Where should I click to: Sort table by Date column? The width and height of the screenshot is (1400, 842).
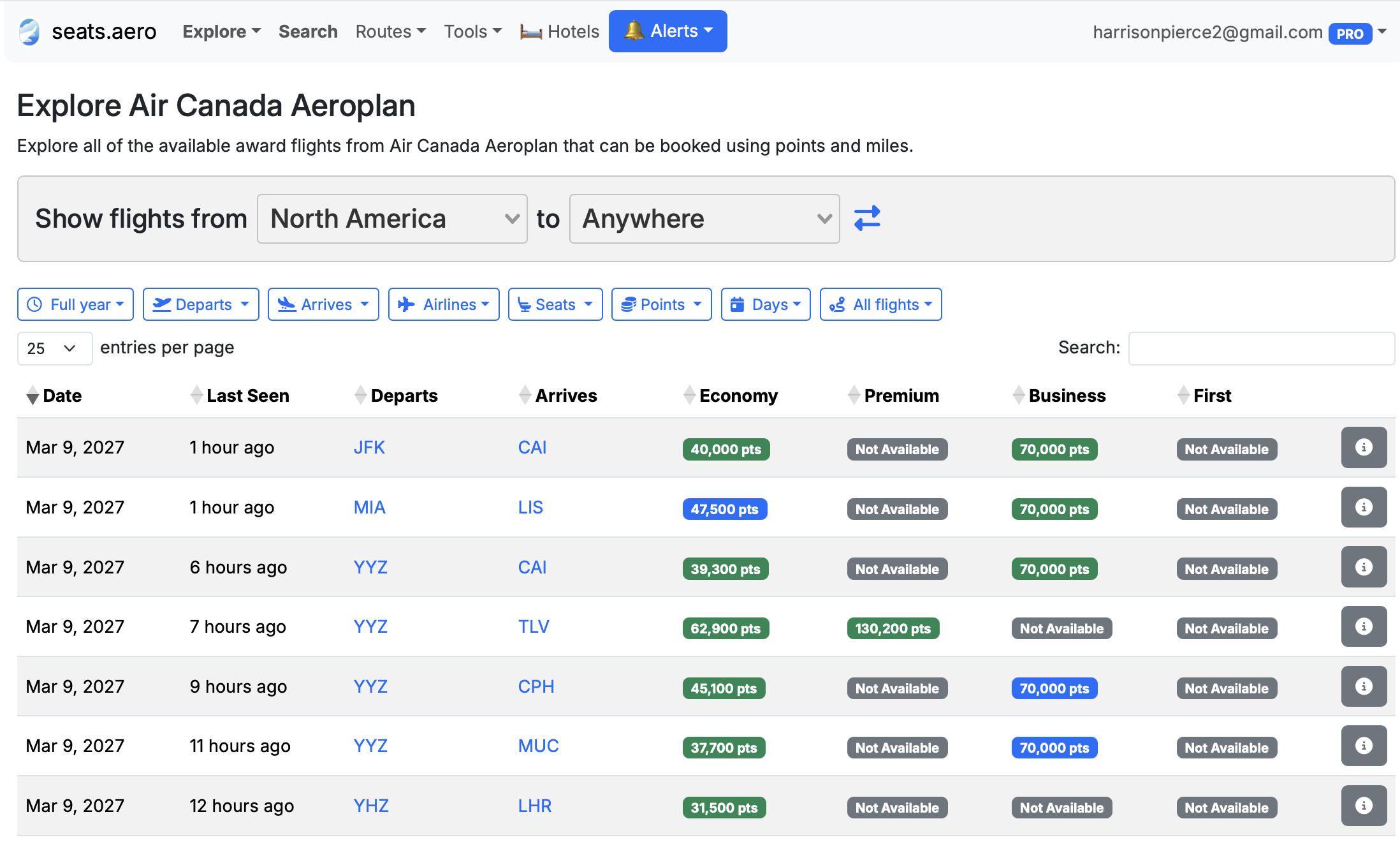tap(54, 395)
